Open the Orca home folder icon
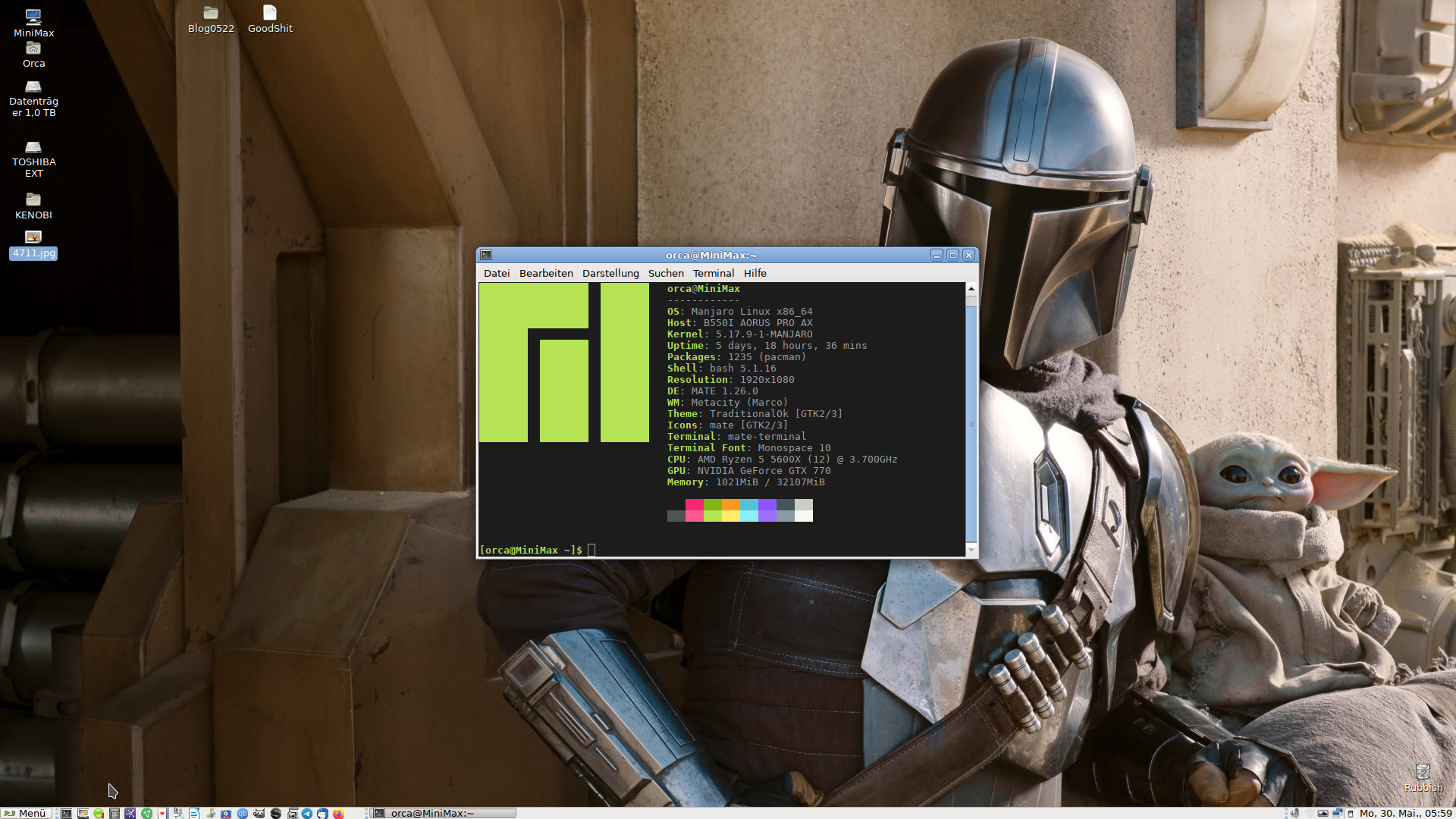Image resolution: width=1456 pixels, height=819 pixels. click(33, 55)
